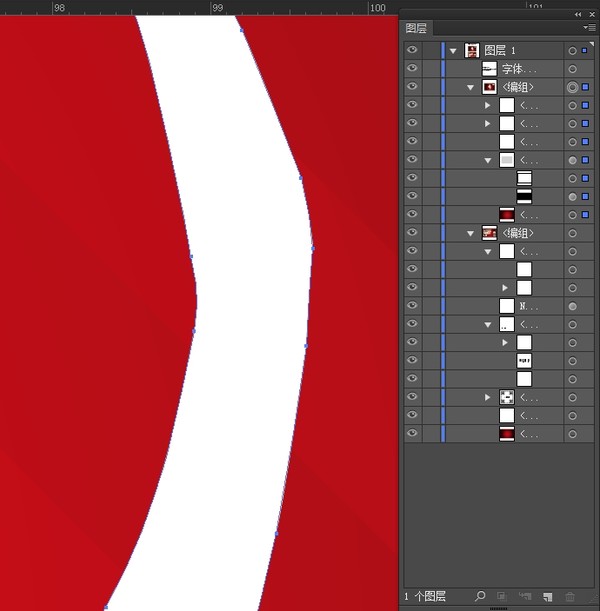Click empty lock column box of 图层 1
The height and width of the screenshot is (611, 600).
click(431, 50)
